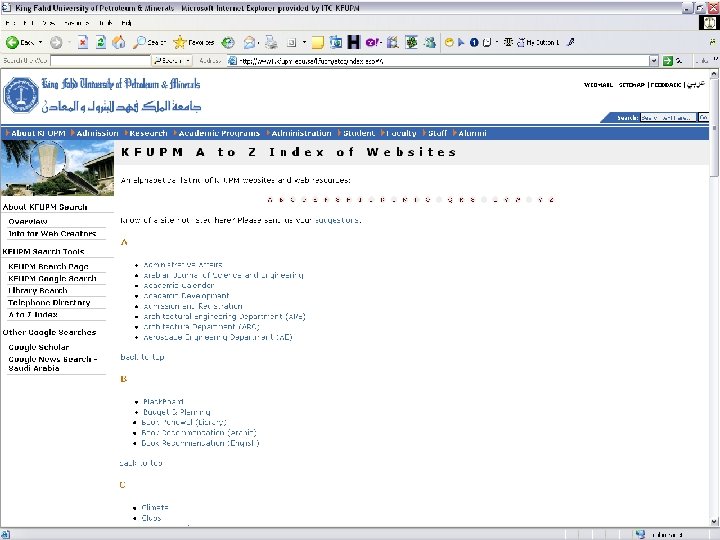The height and width of the screenshot is (540, 720).
Task: Open Library Search sidebar link
Action: [38, 291]
